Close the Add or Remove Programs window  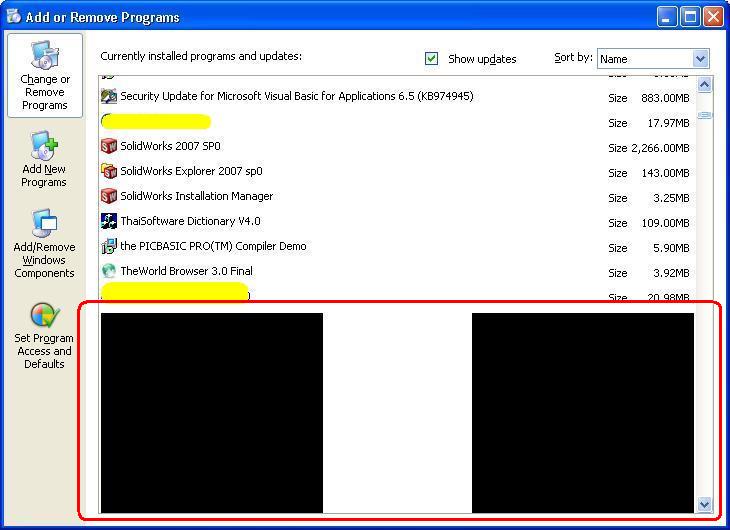713,17
